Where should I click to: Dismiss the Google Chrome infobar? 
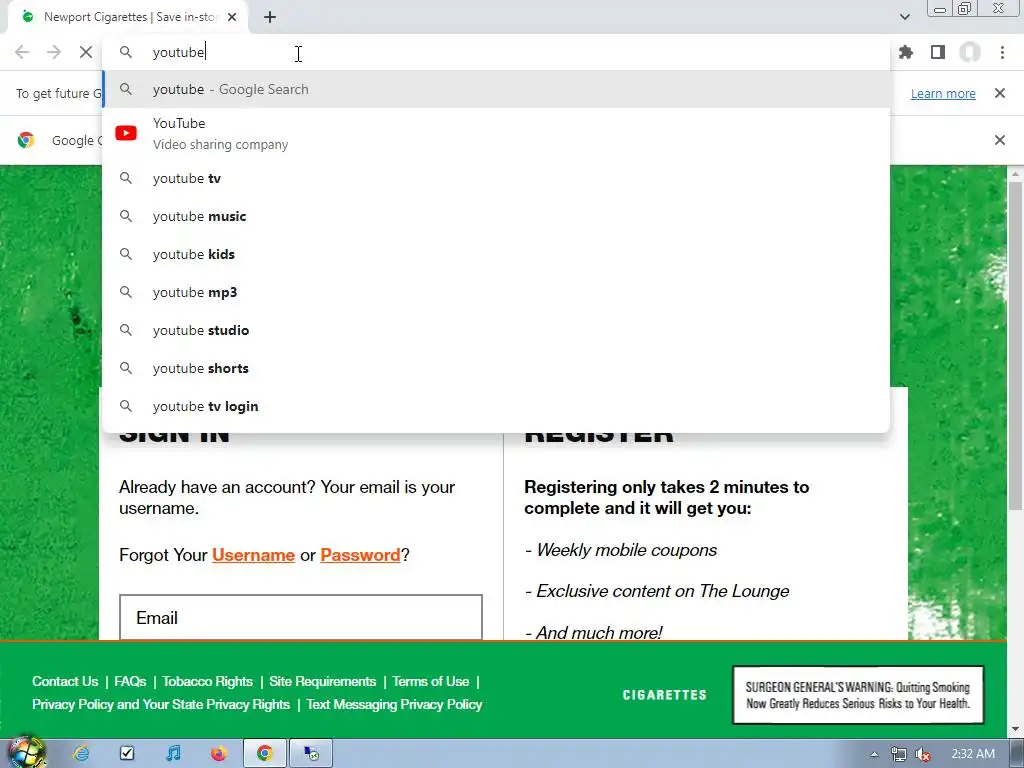(999, 140)
